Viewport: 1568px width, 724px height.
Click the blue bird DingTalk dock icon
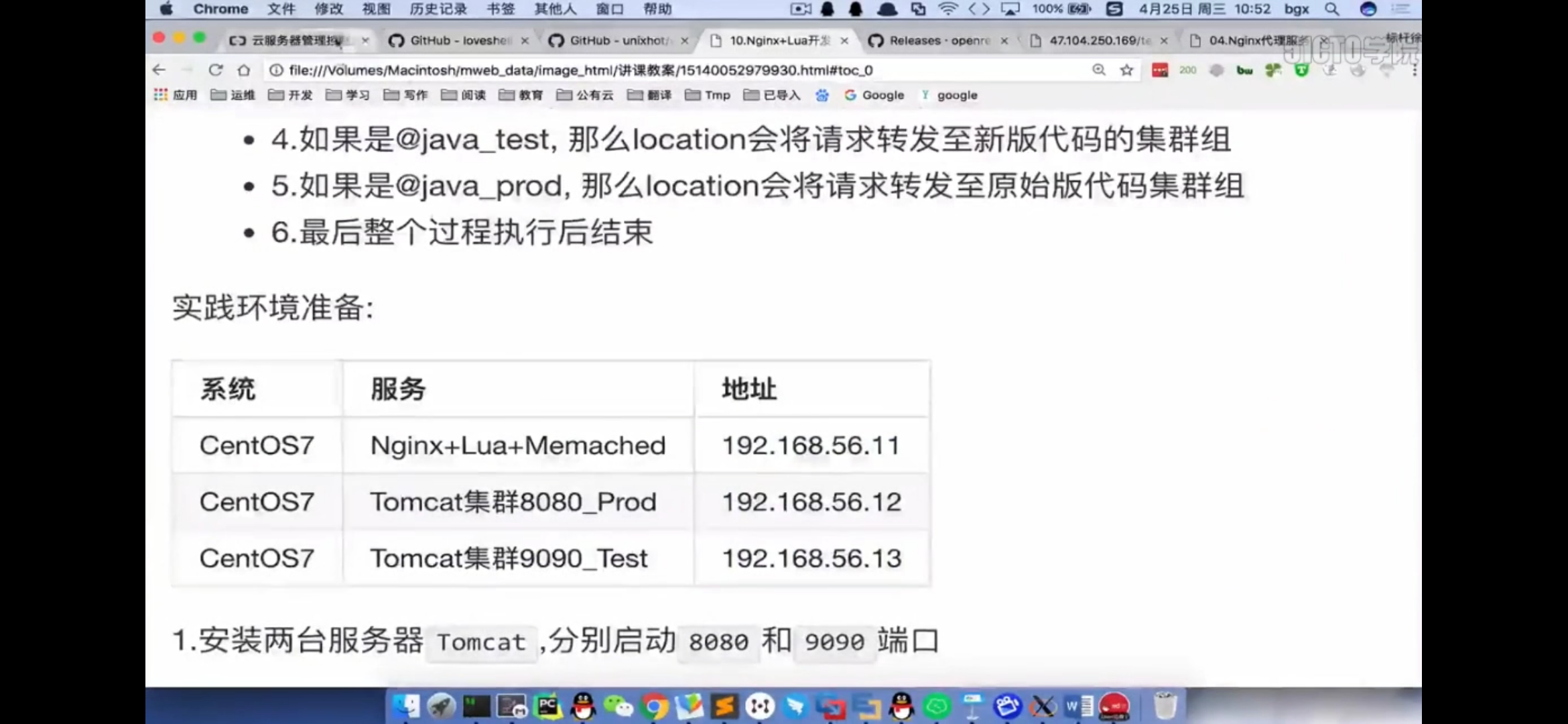[x=796, y=706]
